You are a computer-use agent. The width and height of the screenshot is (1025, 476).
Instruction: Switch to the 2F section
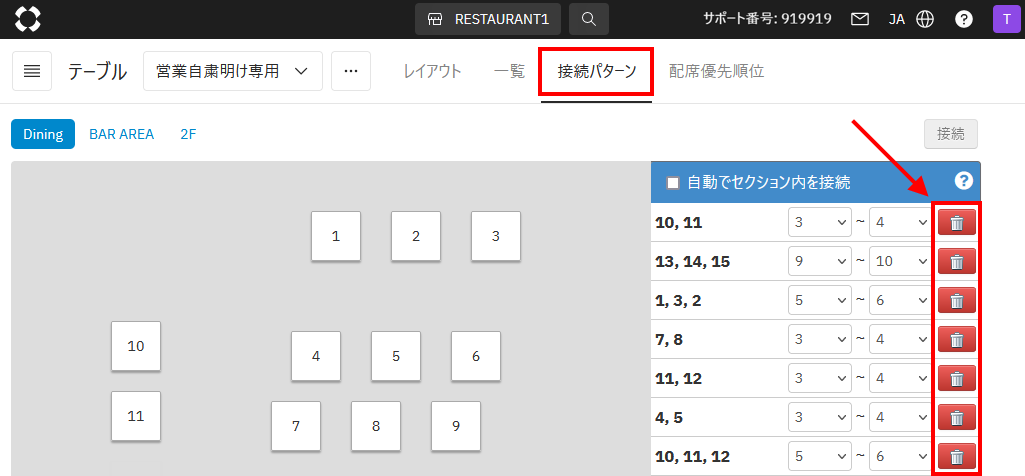pos(188,134)
